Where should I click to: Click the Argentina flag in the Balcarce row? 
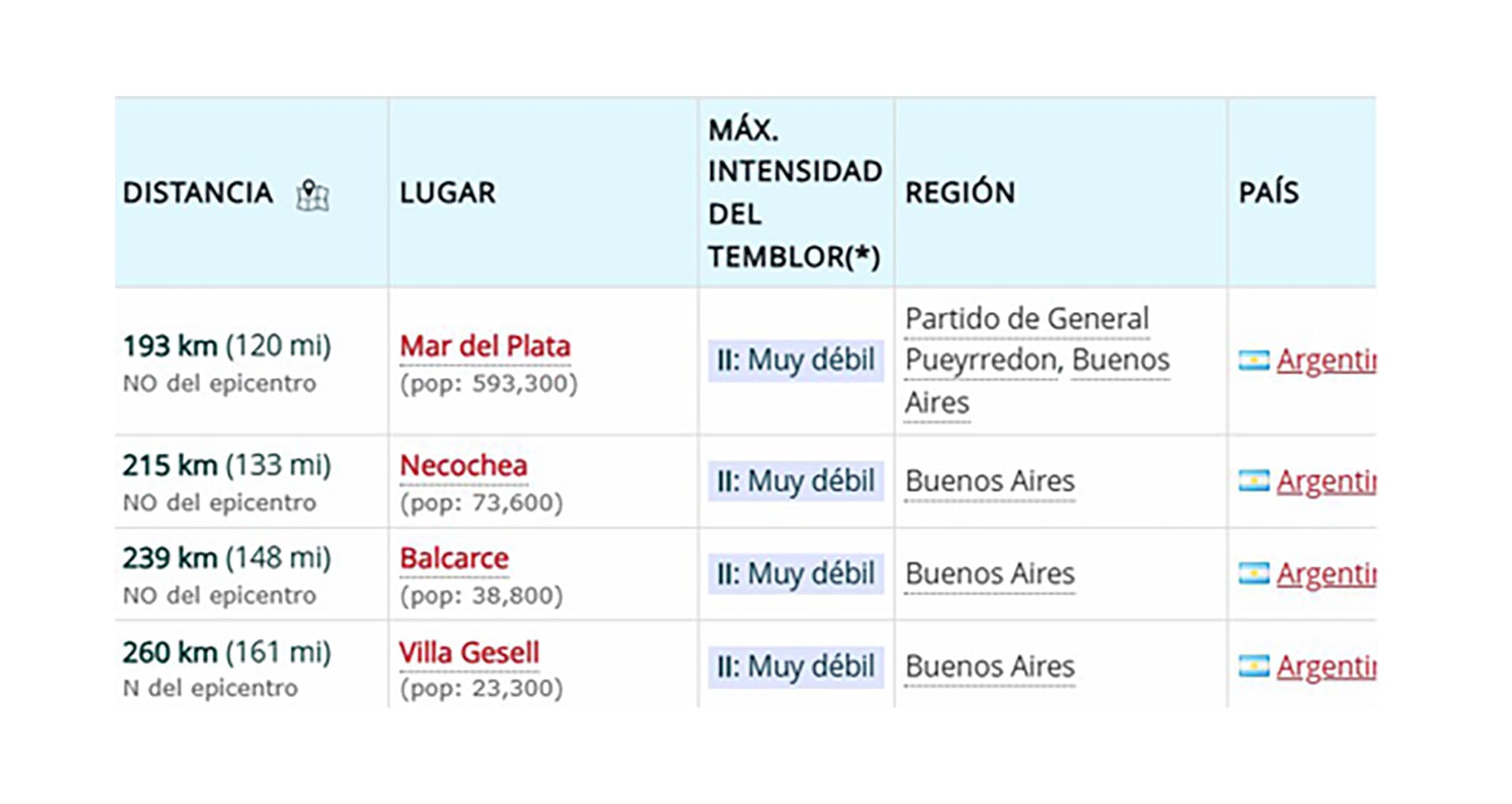(x=1254, y=573)
